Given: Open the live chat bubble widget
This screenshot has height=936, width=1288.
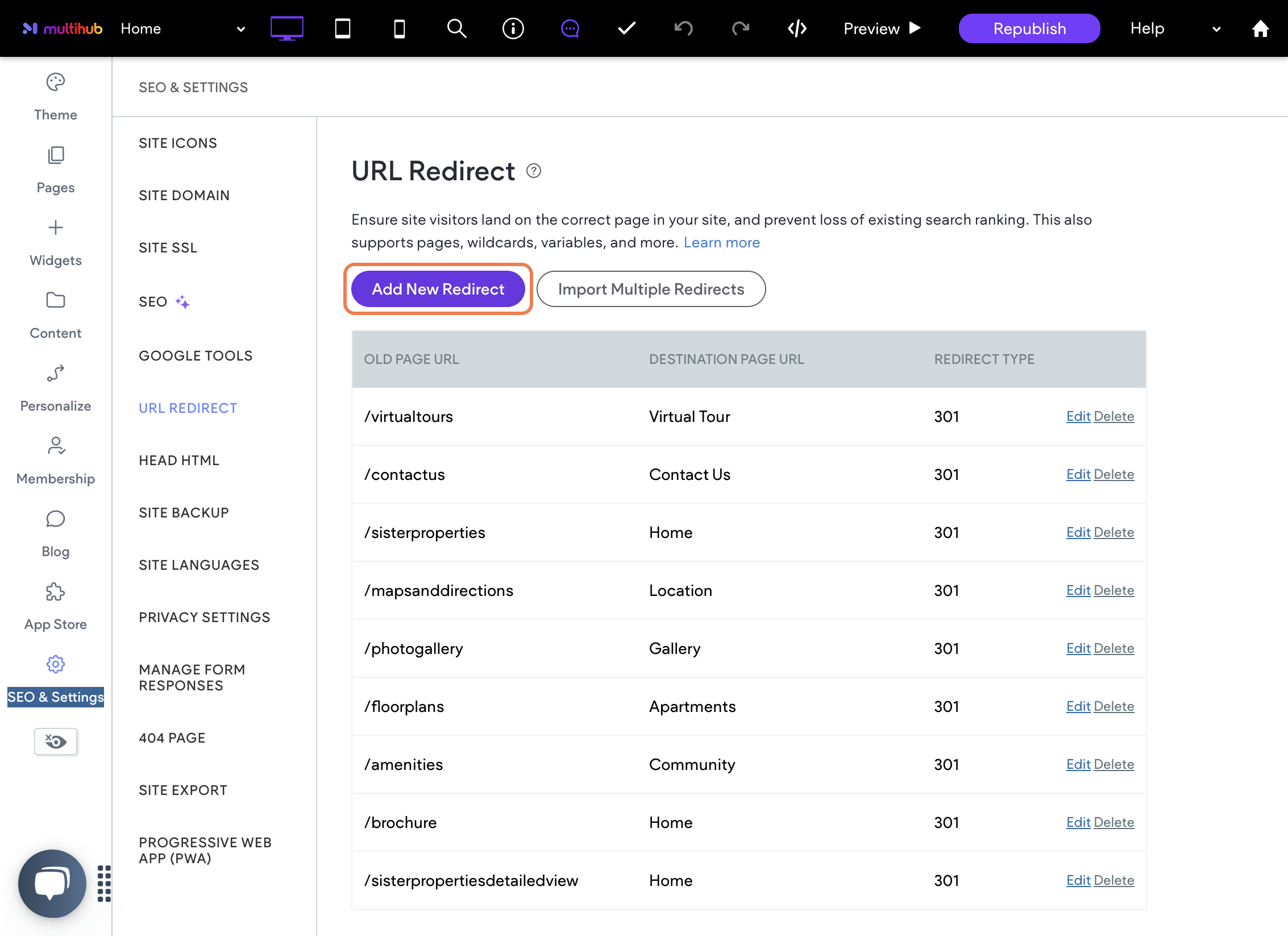Looking at the screenshot, I should [x=52, y=883].
